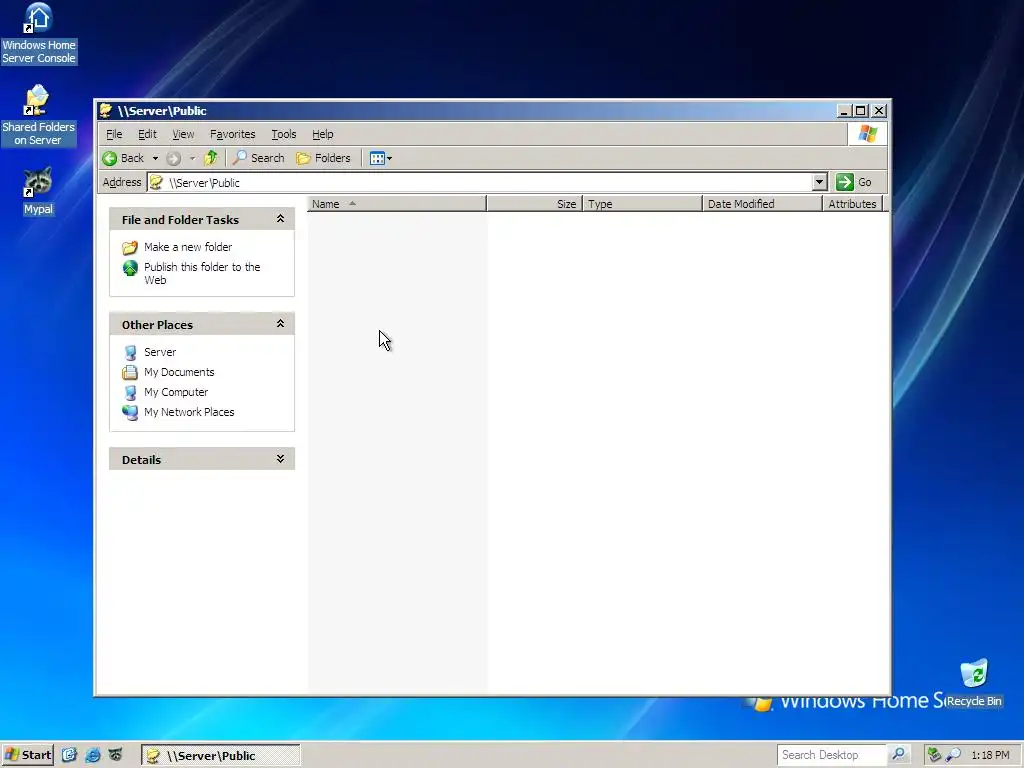
Task: Expand the Details panel
Action: [280, 459]
